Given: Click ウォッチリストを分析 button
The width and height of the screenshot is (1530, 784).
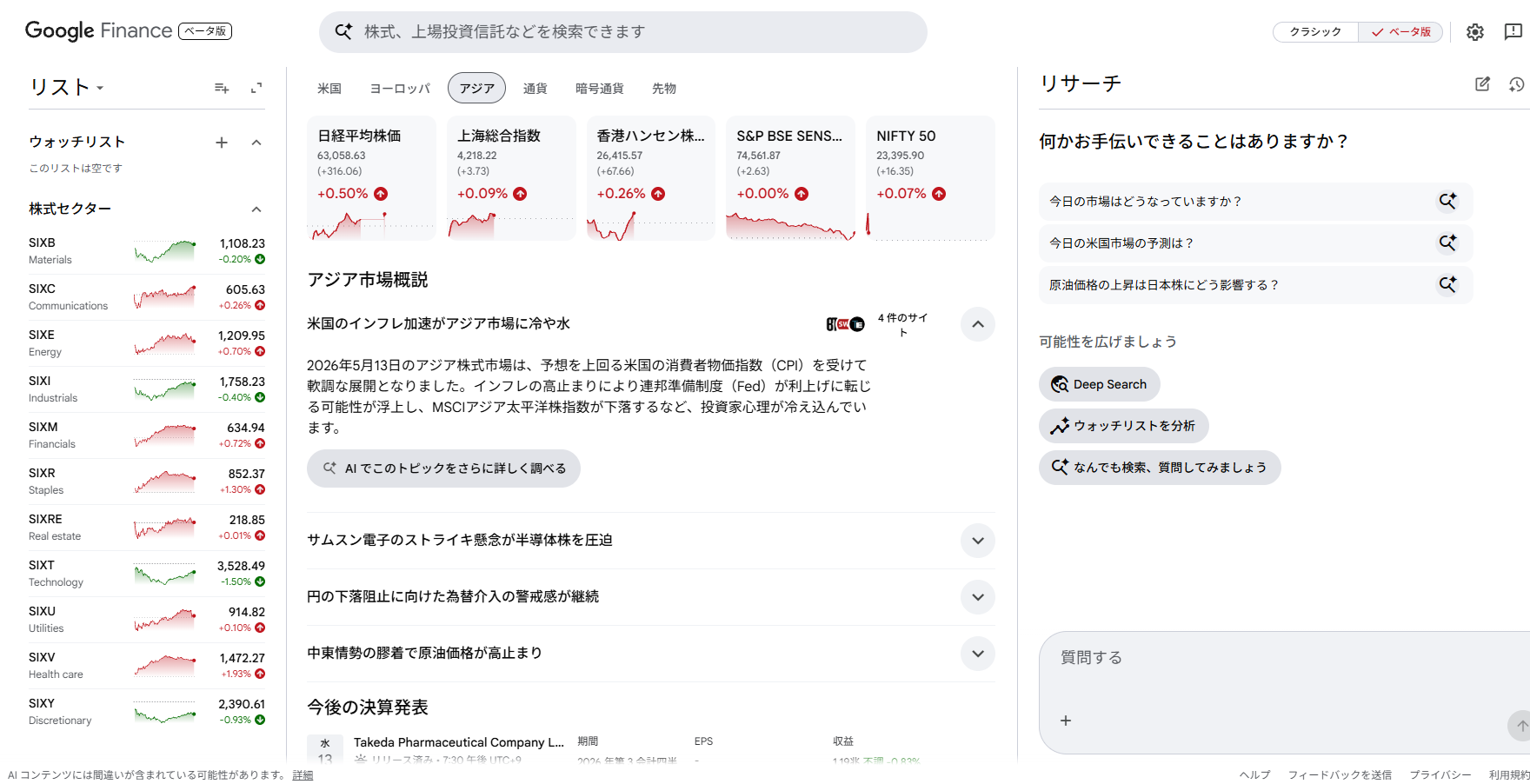Looking at the screenshot, I should pos(1123,426).
